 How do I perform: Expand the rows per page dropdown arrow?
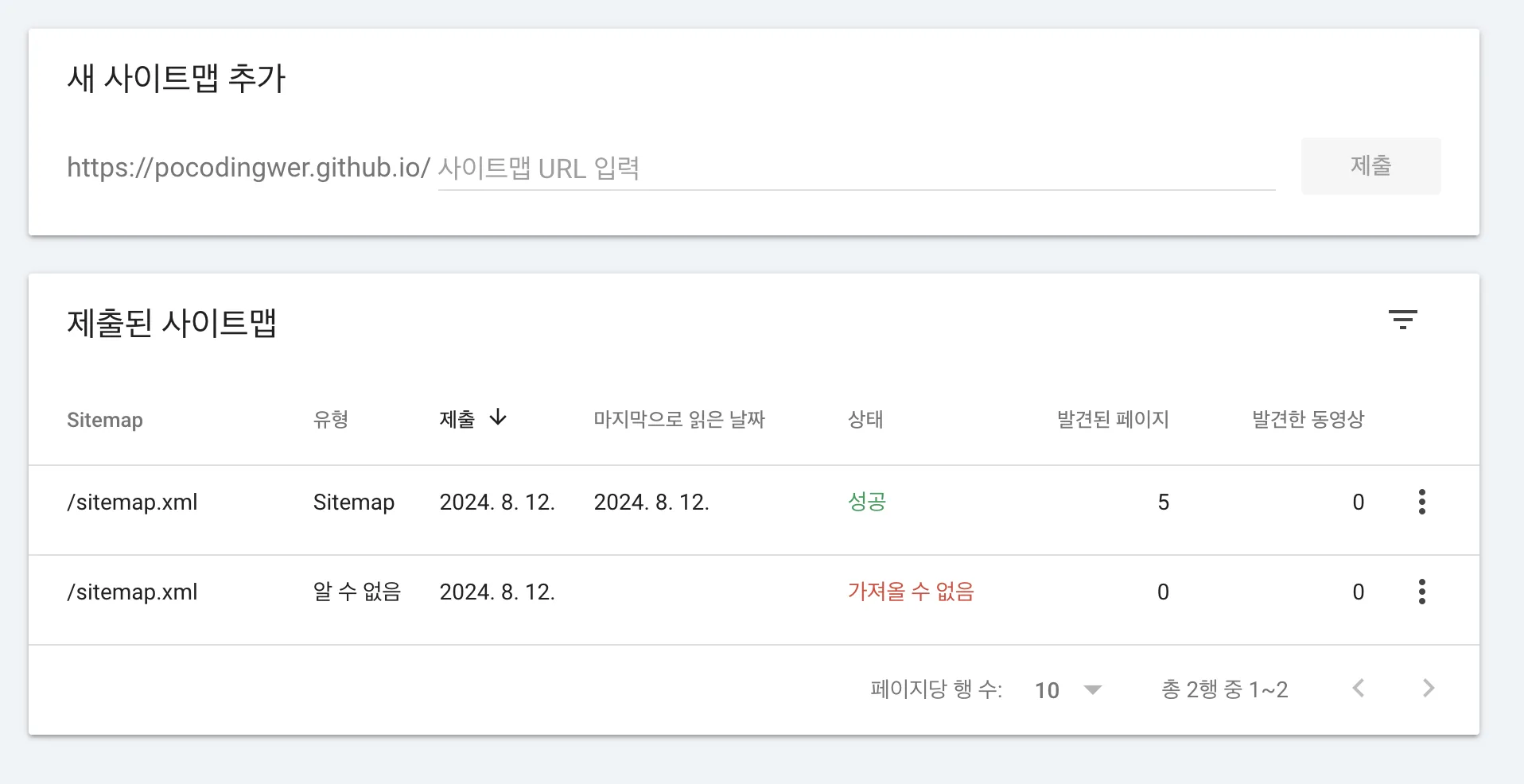click(x=1093, y=689)
